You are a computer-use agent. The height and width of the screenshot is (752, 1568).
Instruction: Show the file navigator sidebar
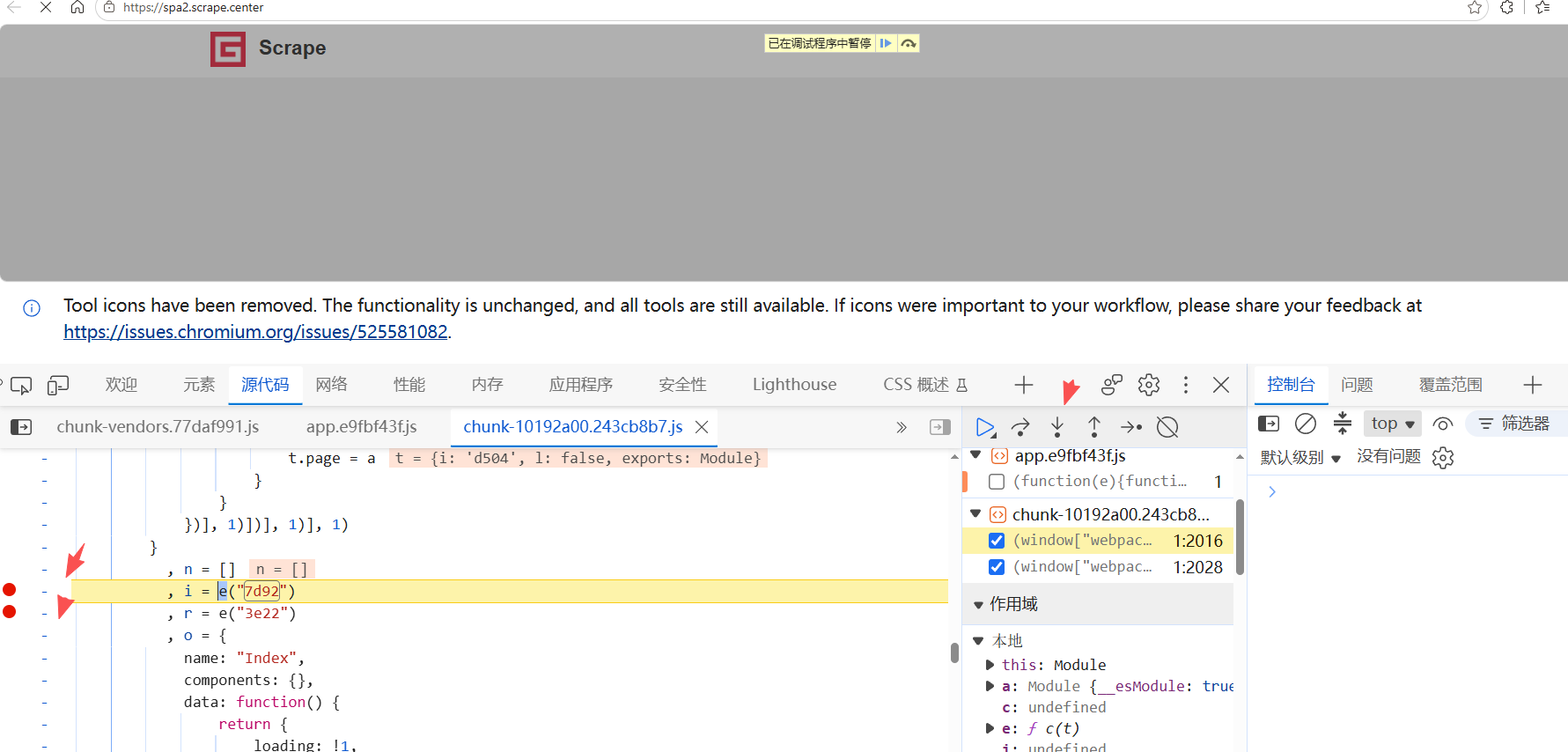[21, 427]
